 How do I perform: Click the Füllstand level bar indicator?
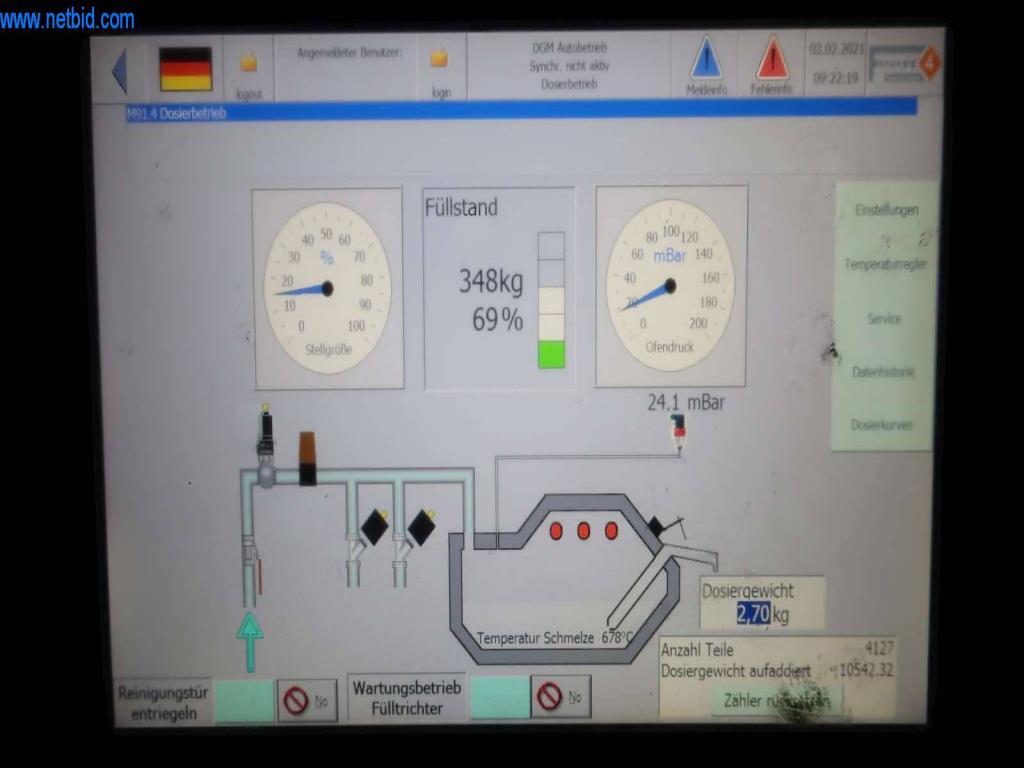click(551, 300)
